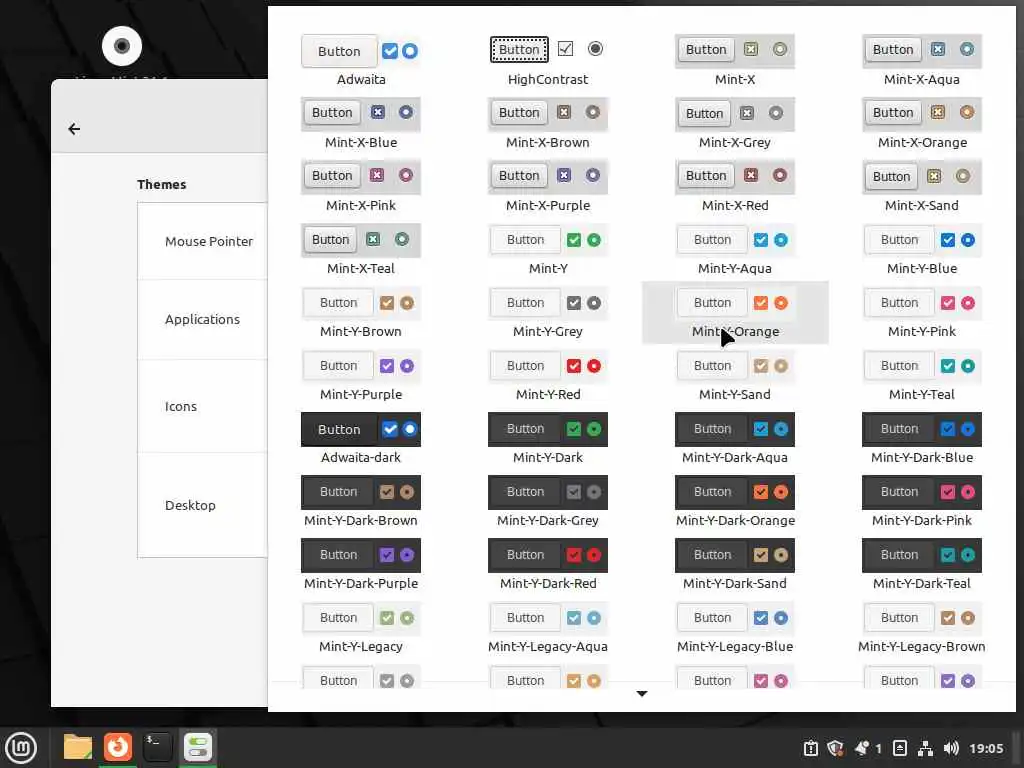Apply the Mint-Y-Grey theme
The height and width of the screenshot is (768, 1024).
pyautogui.click(x=548, y=313)
